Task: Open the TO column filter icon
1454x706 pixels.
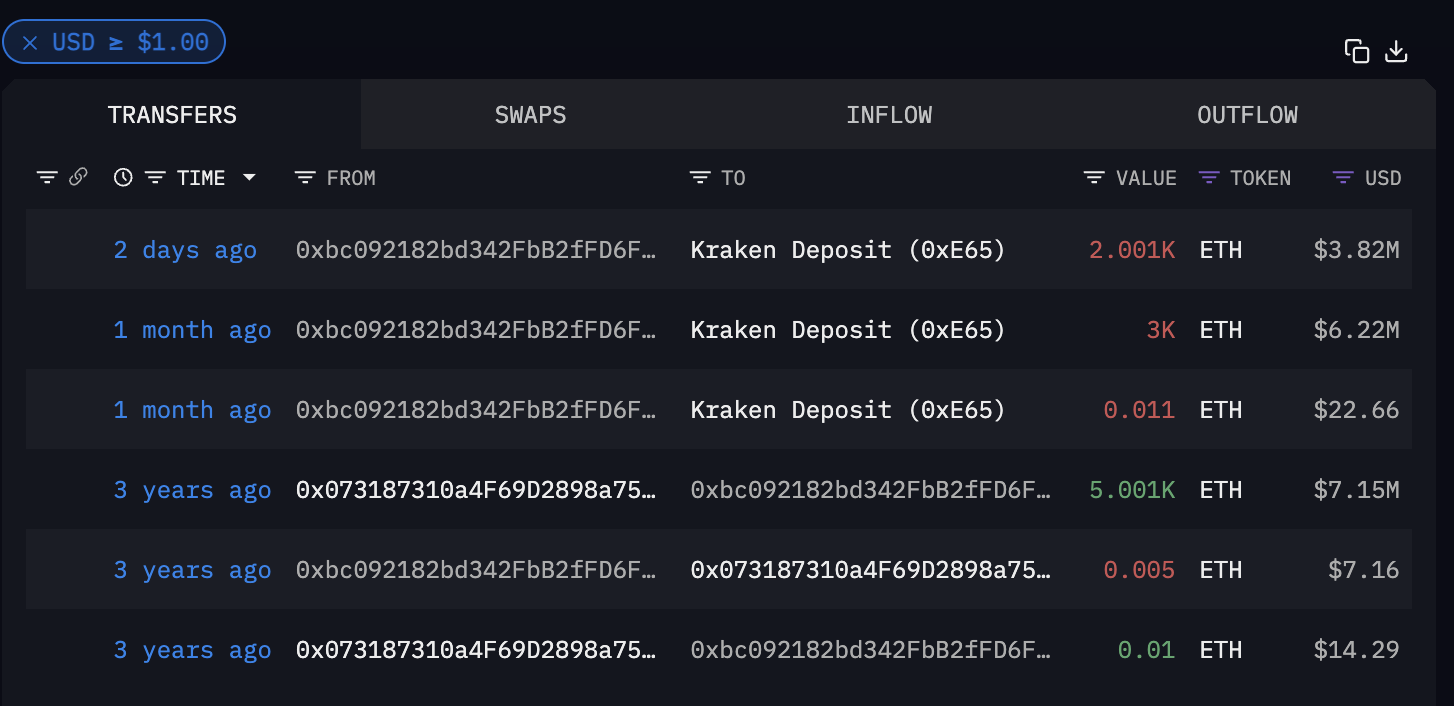Action: (x=700, y=178)
